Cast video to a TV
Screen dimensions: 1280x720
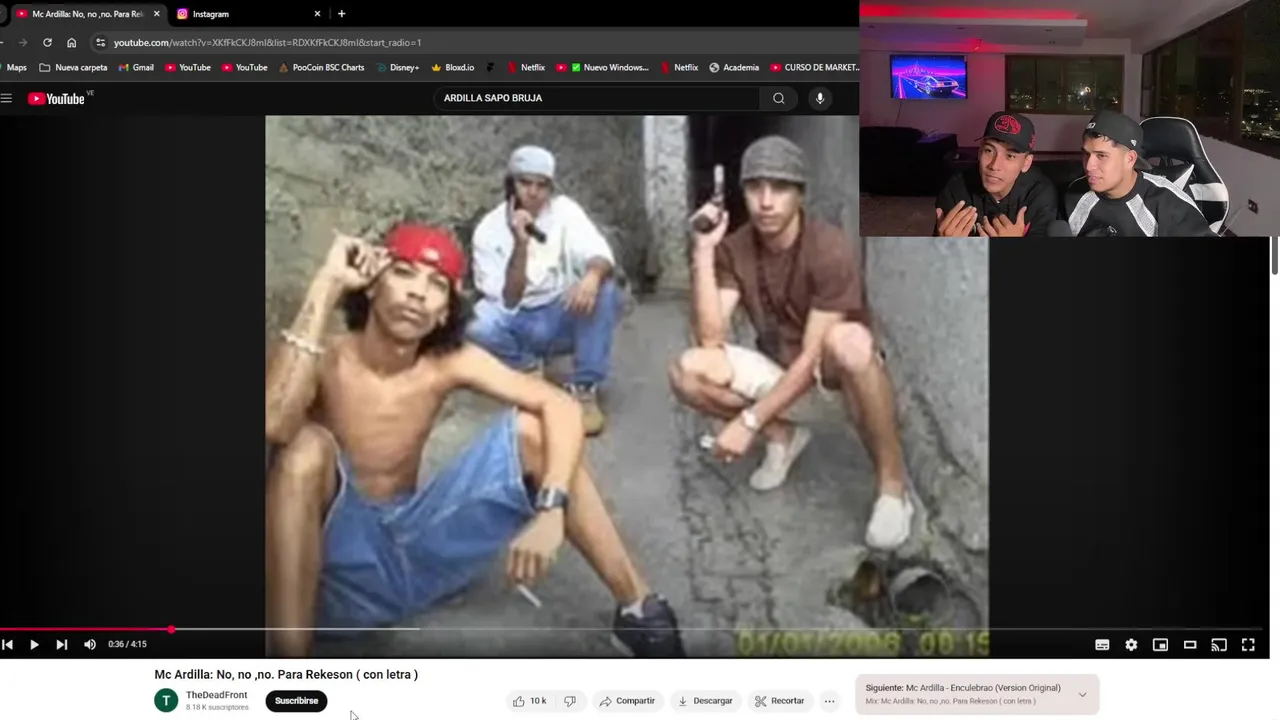pyautogui.click(x=1219, y=645)
